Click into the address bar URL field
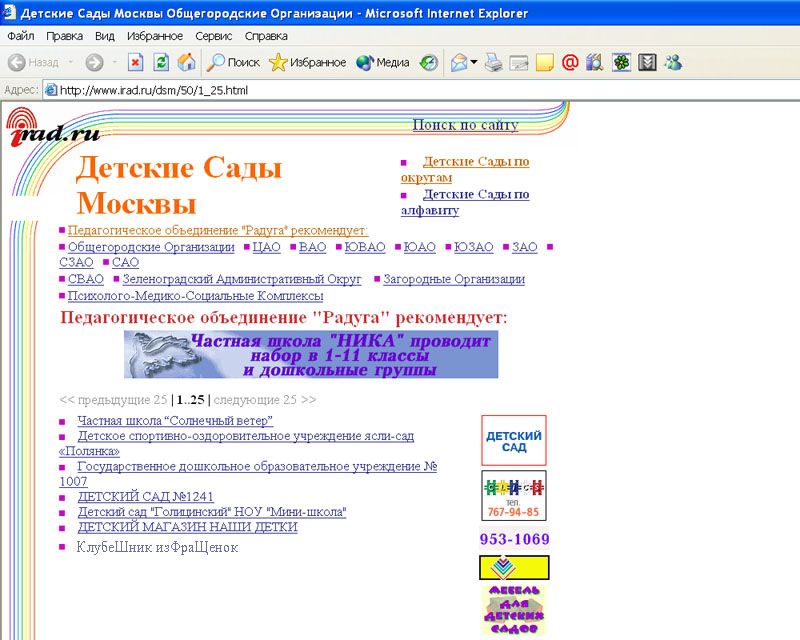This screenshot has height=640, width=800. [400, 90]
